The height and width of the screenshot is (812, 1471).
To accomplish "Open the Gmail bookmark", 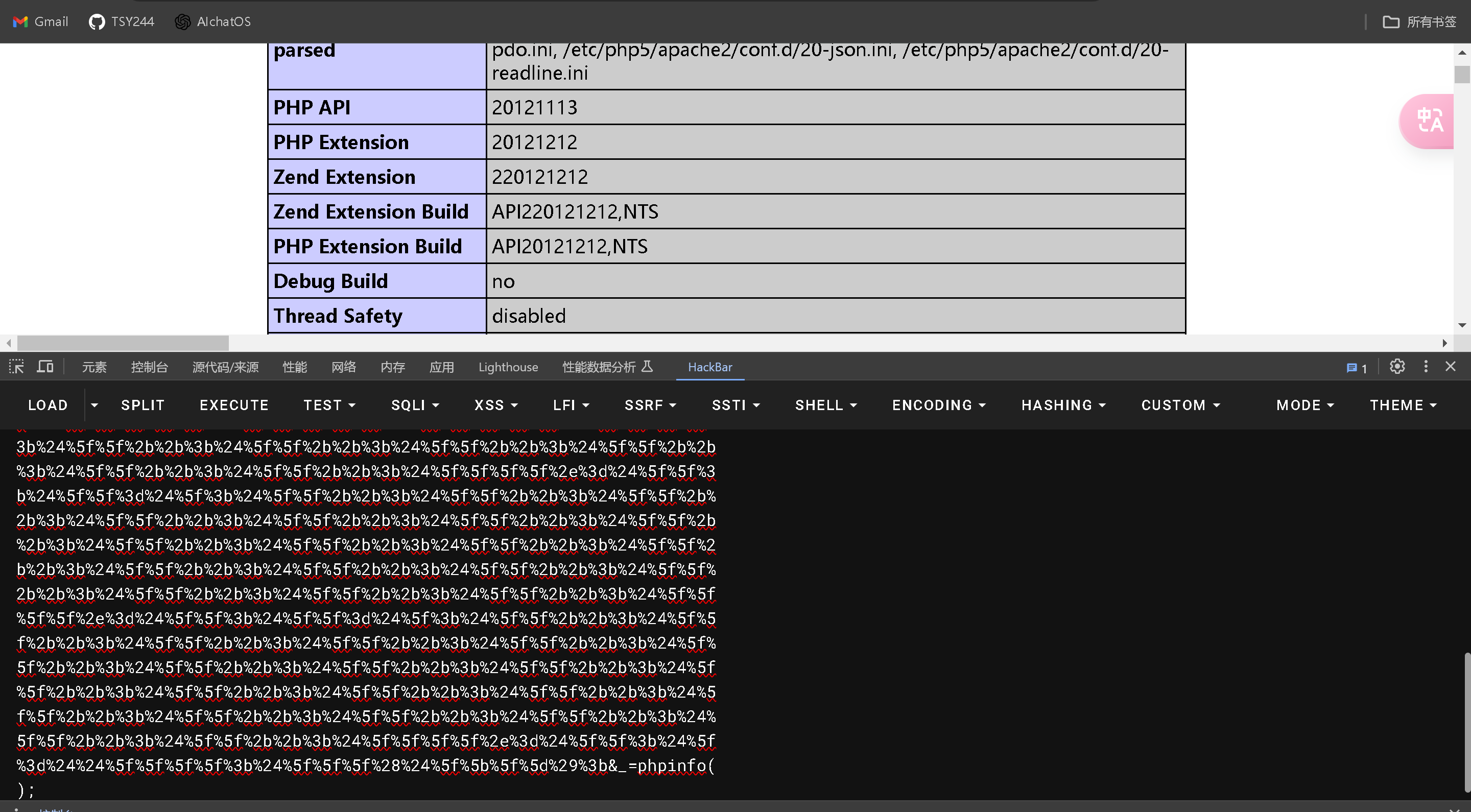I will coord(41,21).
